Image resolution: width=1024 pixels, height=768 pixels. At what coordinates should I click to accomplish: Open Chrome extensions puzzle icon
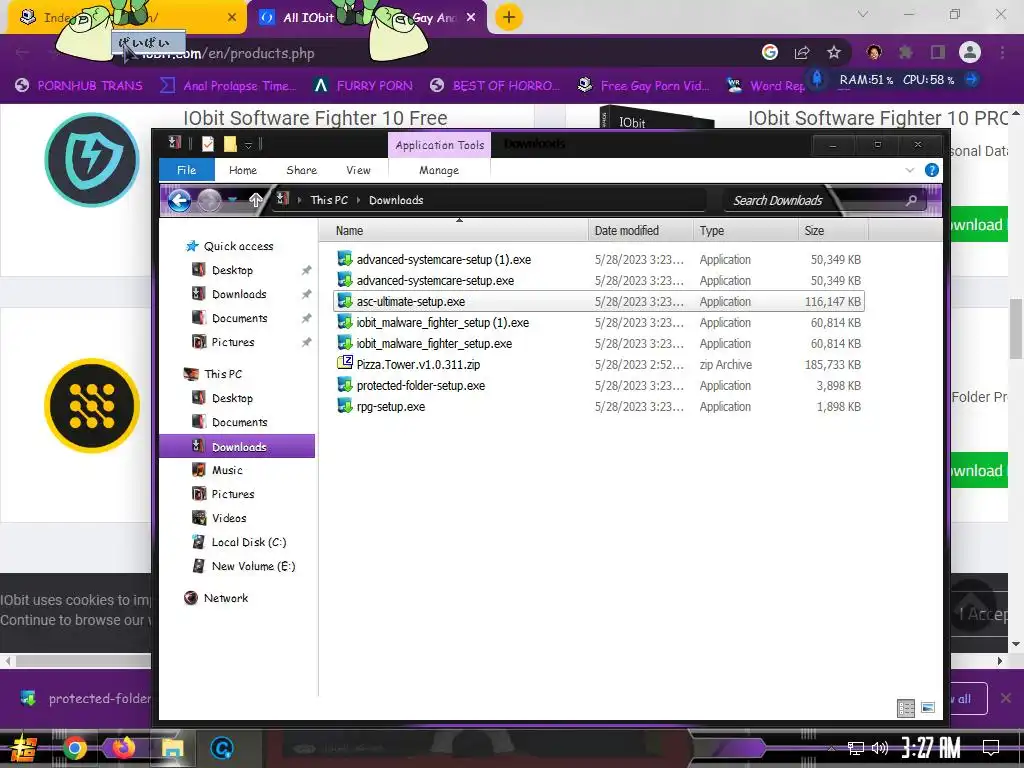click(x=906, y=52)
